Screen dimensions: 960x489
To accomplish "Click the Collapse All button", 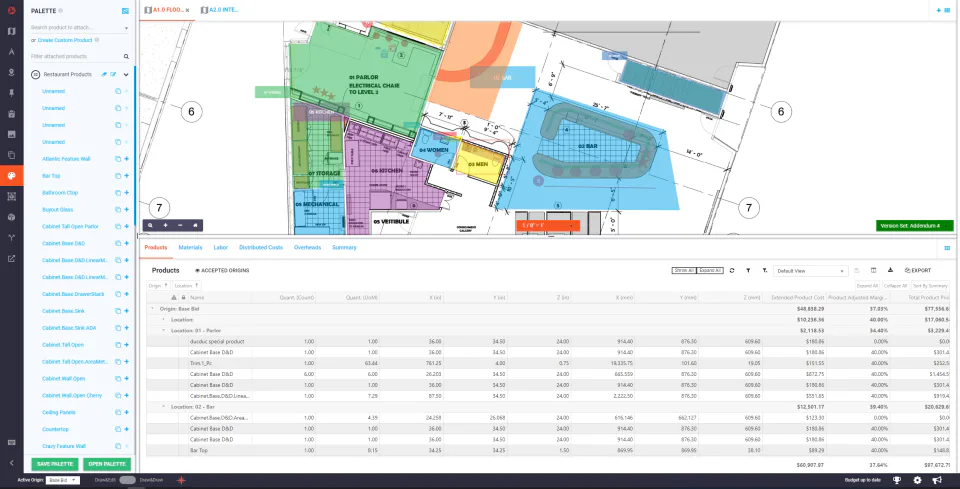I will click(x=895, y=286).
